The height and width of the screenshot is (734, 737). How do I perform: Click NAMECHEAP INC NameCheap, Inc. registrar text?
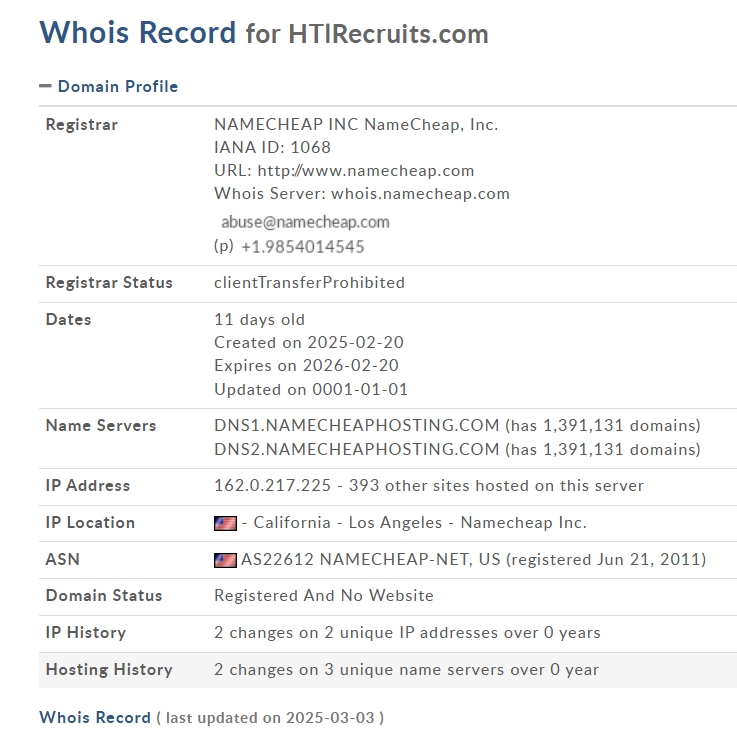pos(356,125)
